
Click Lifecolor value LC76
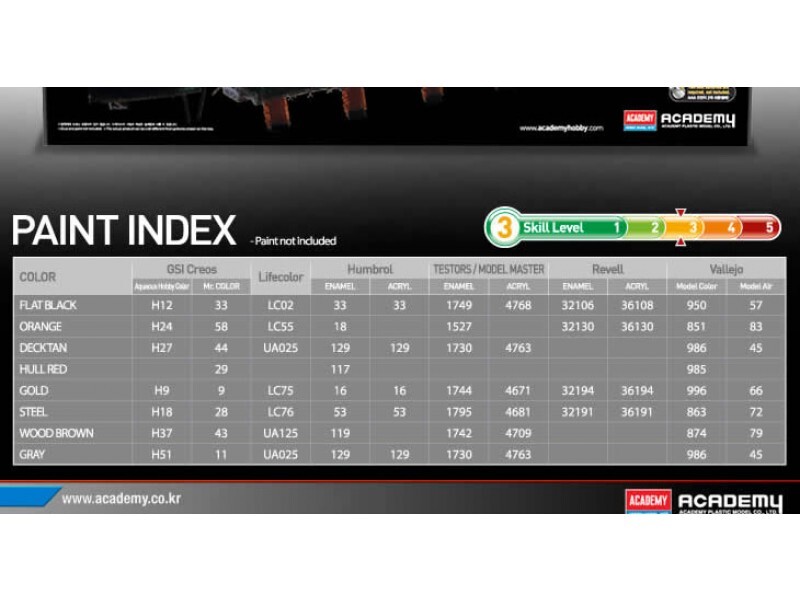coord(281,412)
